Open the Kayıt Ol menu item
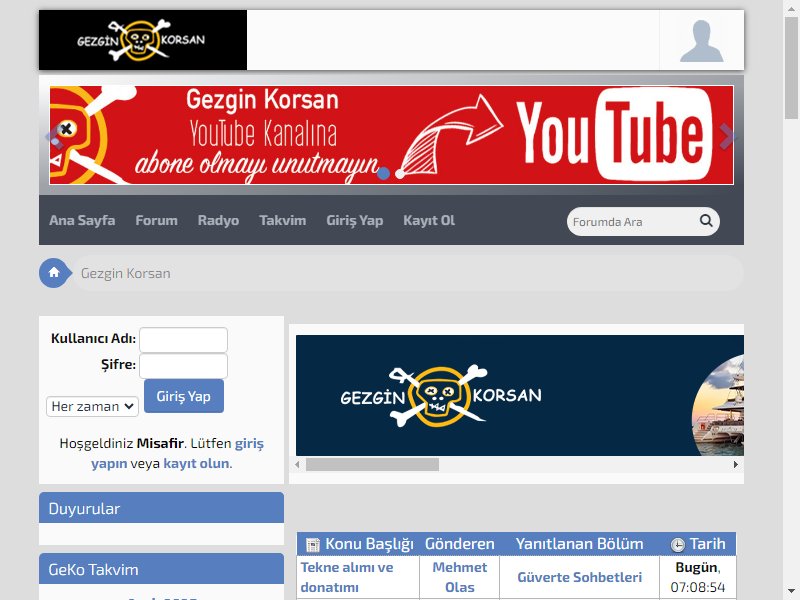 click(429, 220)
